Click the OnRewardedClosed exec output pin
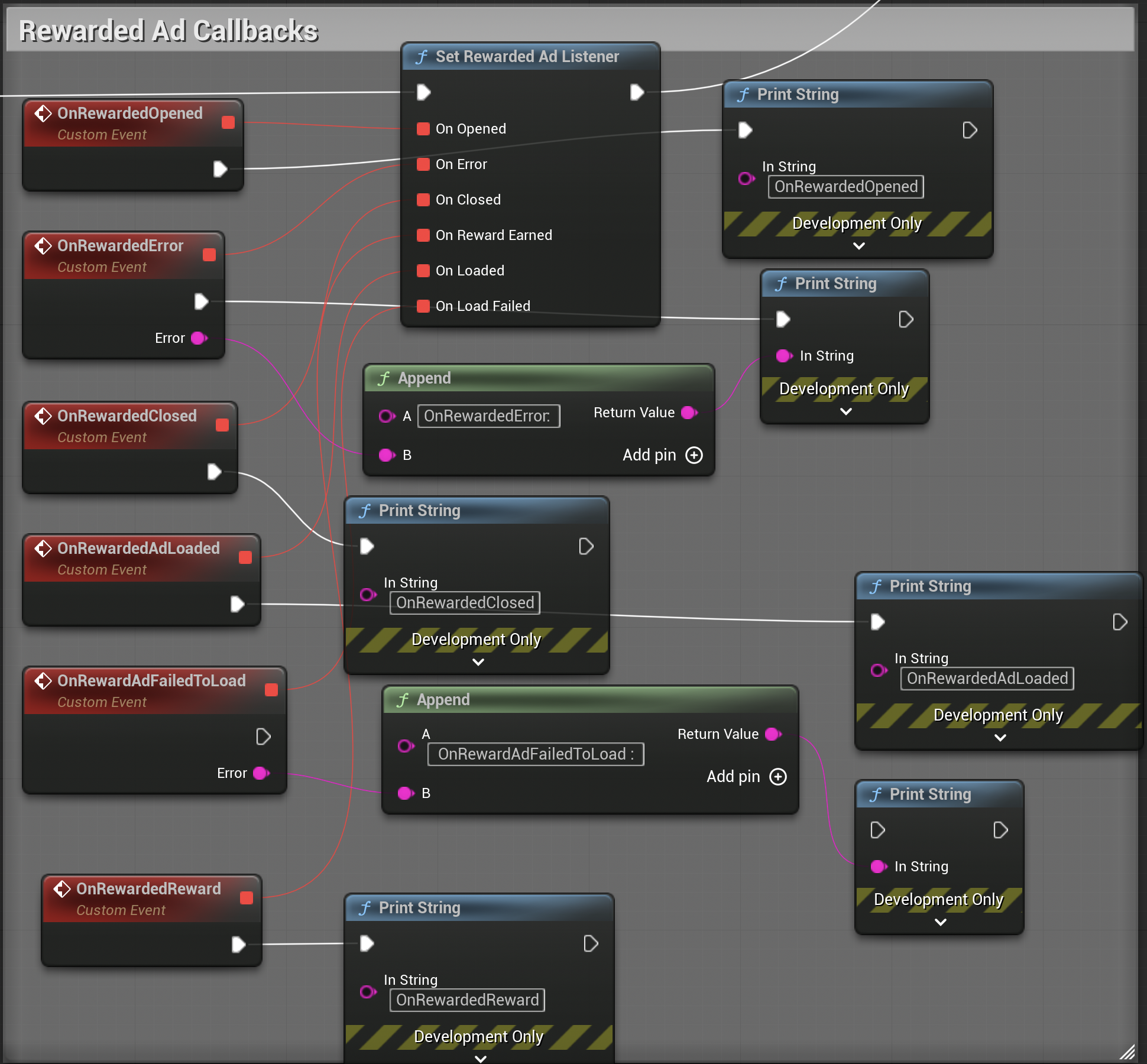The height and width of the screenshot is (1064, 1147). (x=214, y=472)
